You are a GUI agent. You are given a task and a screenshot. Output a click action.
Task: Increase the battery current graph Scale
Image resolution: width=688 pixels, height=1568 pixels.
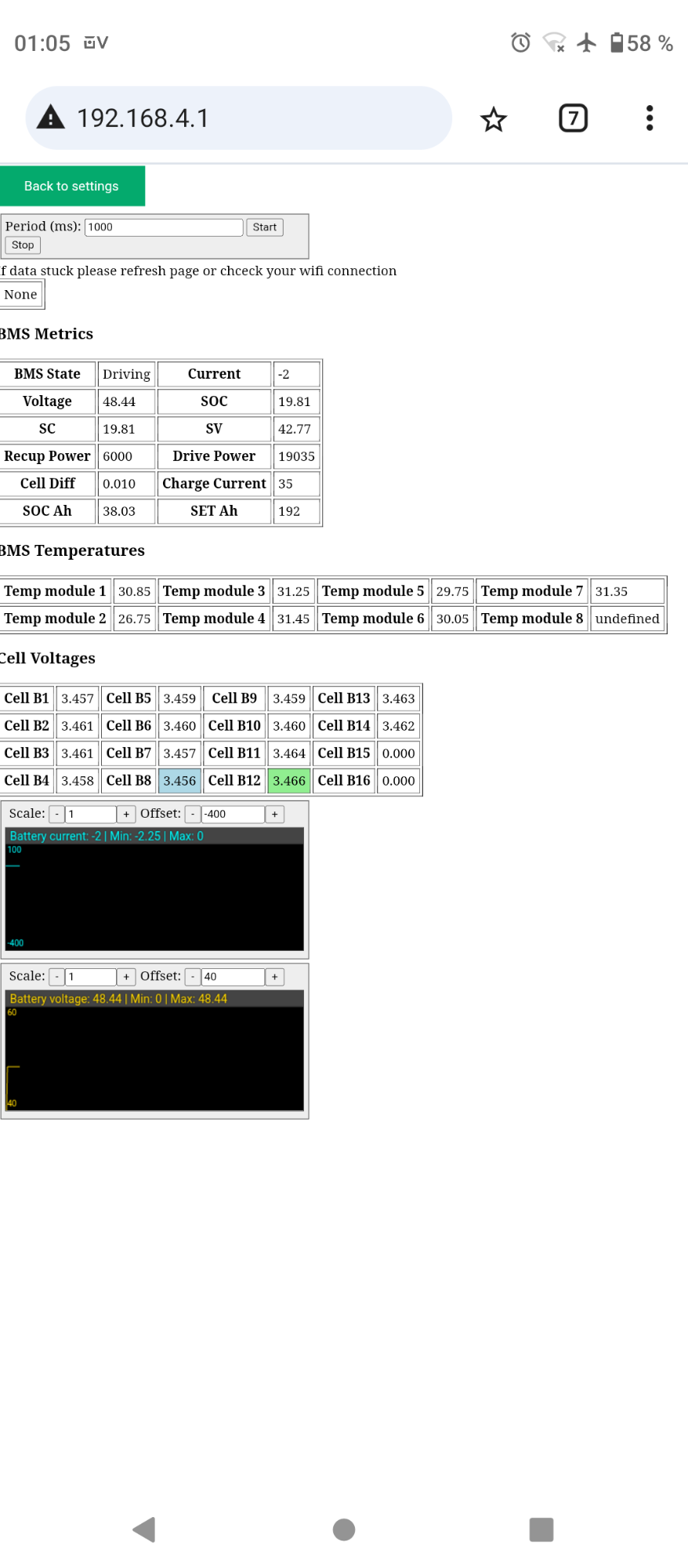pos(126,815)
